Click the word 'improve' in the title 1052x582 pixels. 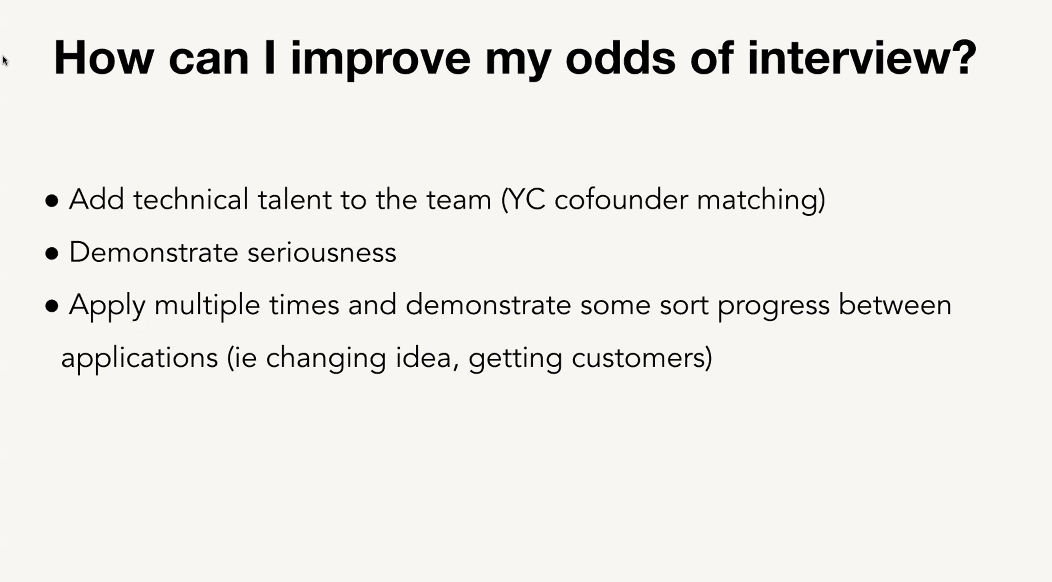click(x=380, y=58)
